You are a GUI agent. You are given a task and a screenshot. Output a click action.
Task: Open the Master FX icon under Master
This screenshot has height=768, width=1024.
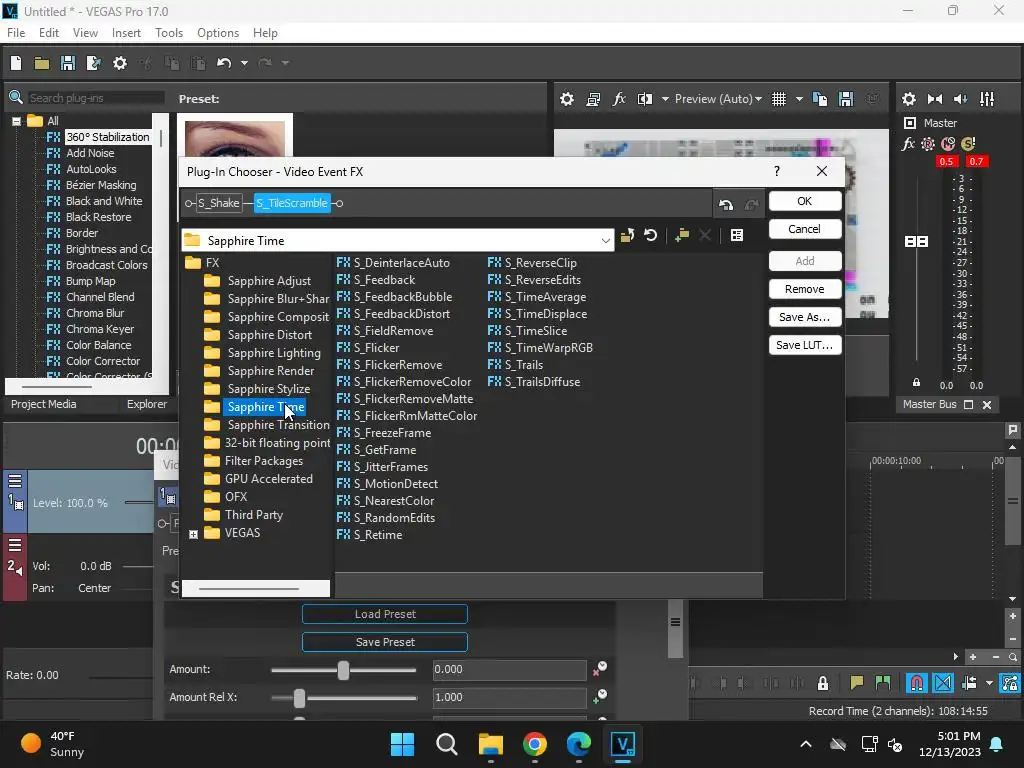pyautogui.click(x=908, y=144)
